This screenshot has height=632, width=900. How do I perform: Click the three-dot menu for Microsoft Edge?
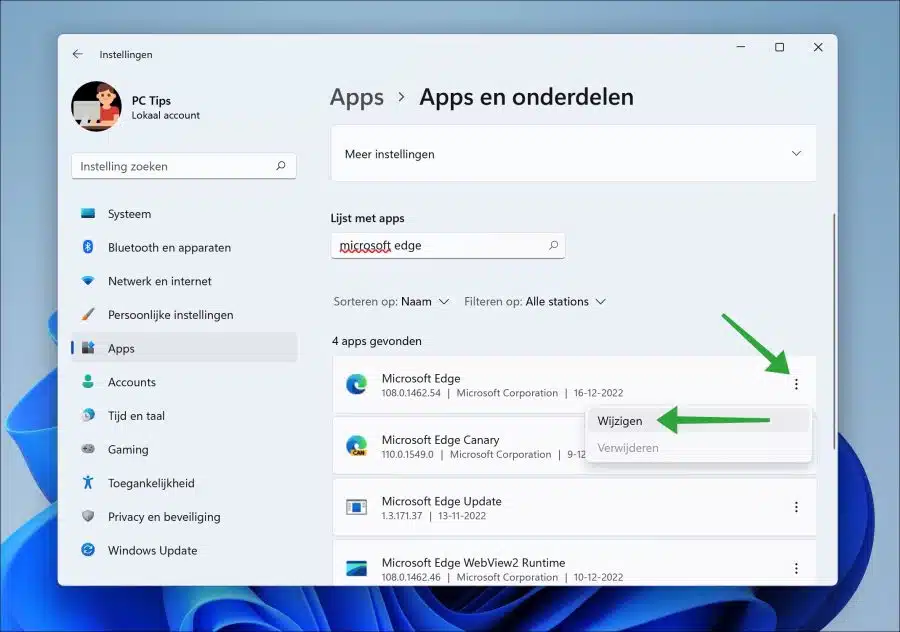pos(796,384)
